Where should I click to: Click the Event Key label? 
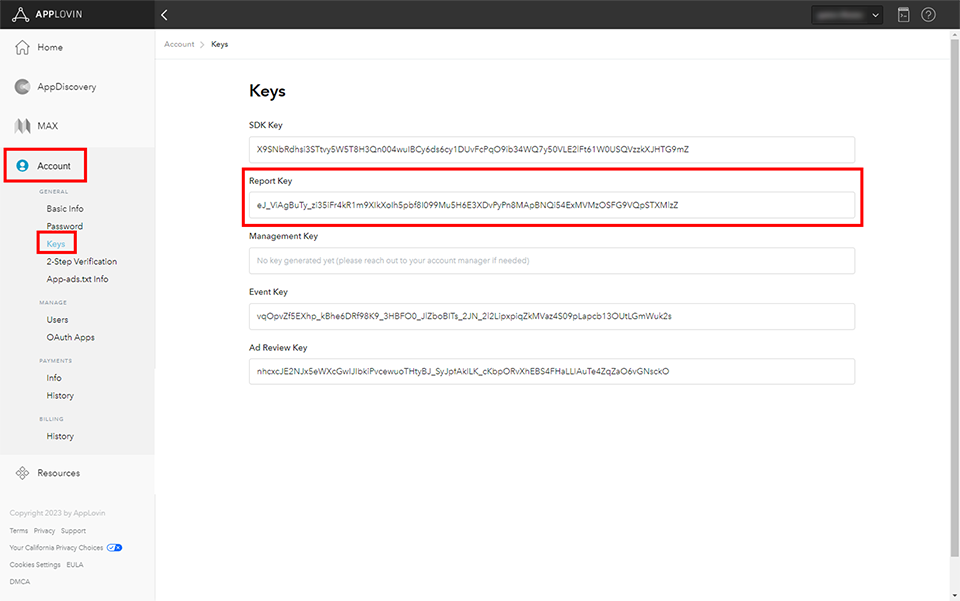pos(268,292)
